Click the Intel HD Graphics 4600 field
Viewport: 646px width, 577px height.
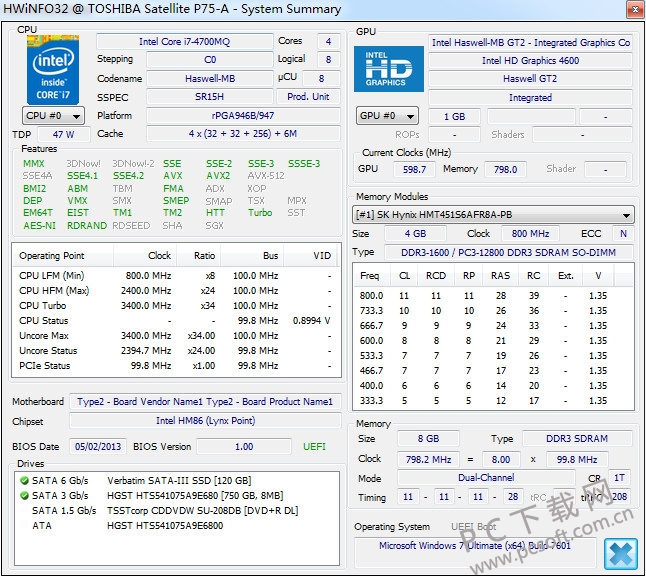coord(530,61)
